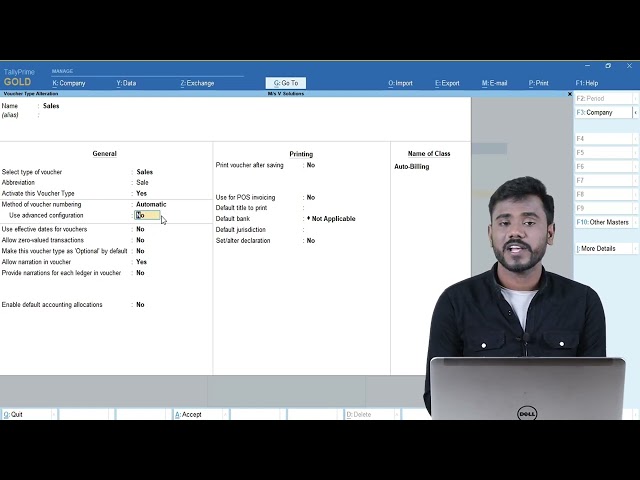The image size is (640, 480).
Task: Open the O: Import menu
Action: tap(400, 83)
